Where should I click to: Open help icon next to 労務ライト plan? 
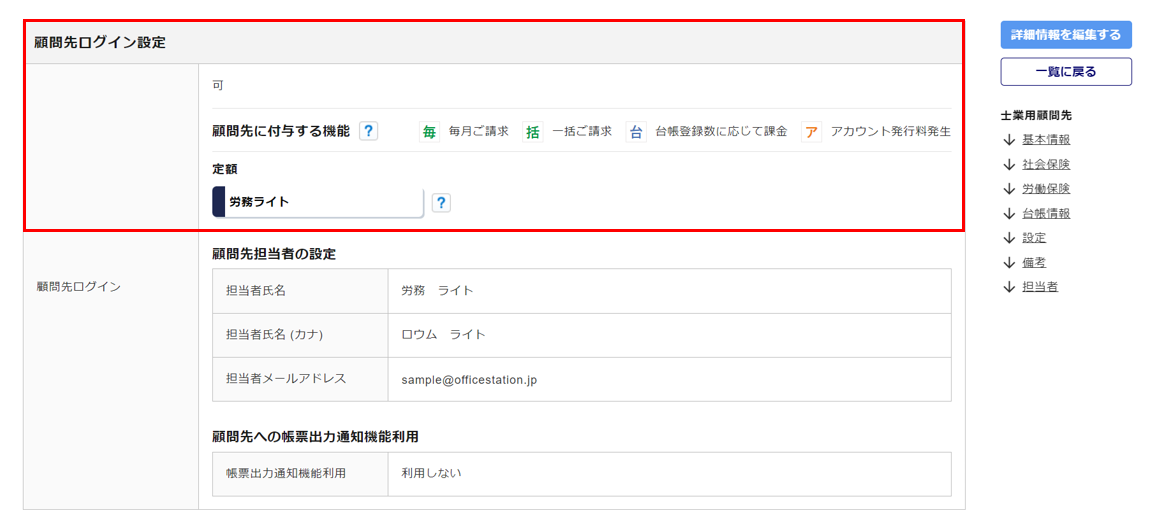tap(441, 203)
